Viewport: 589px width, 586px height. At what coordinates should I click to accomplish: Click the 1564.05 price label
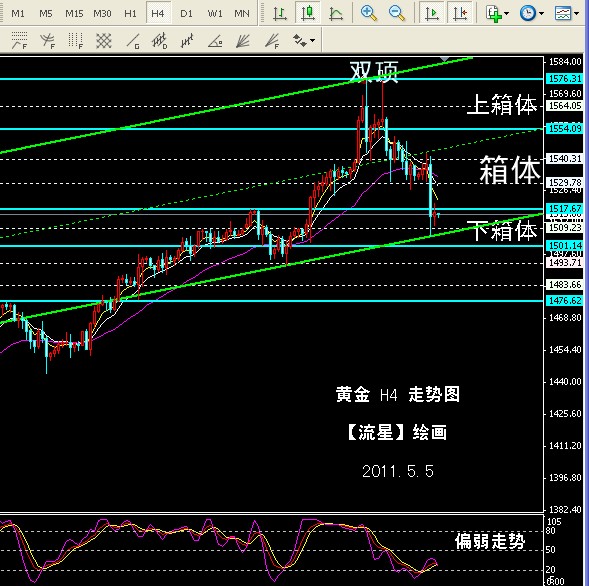click(x=565, y=106)
